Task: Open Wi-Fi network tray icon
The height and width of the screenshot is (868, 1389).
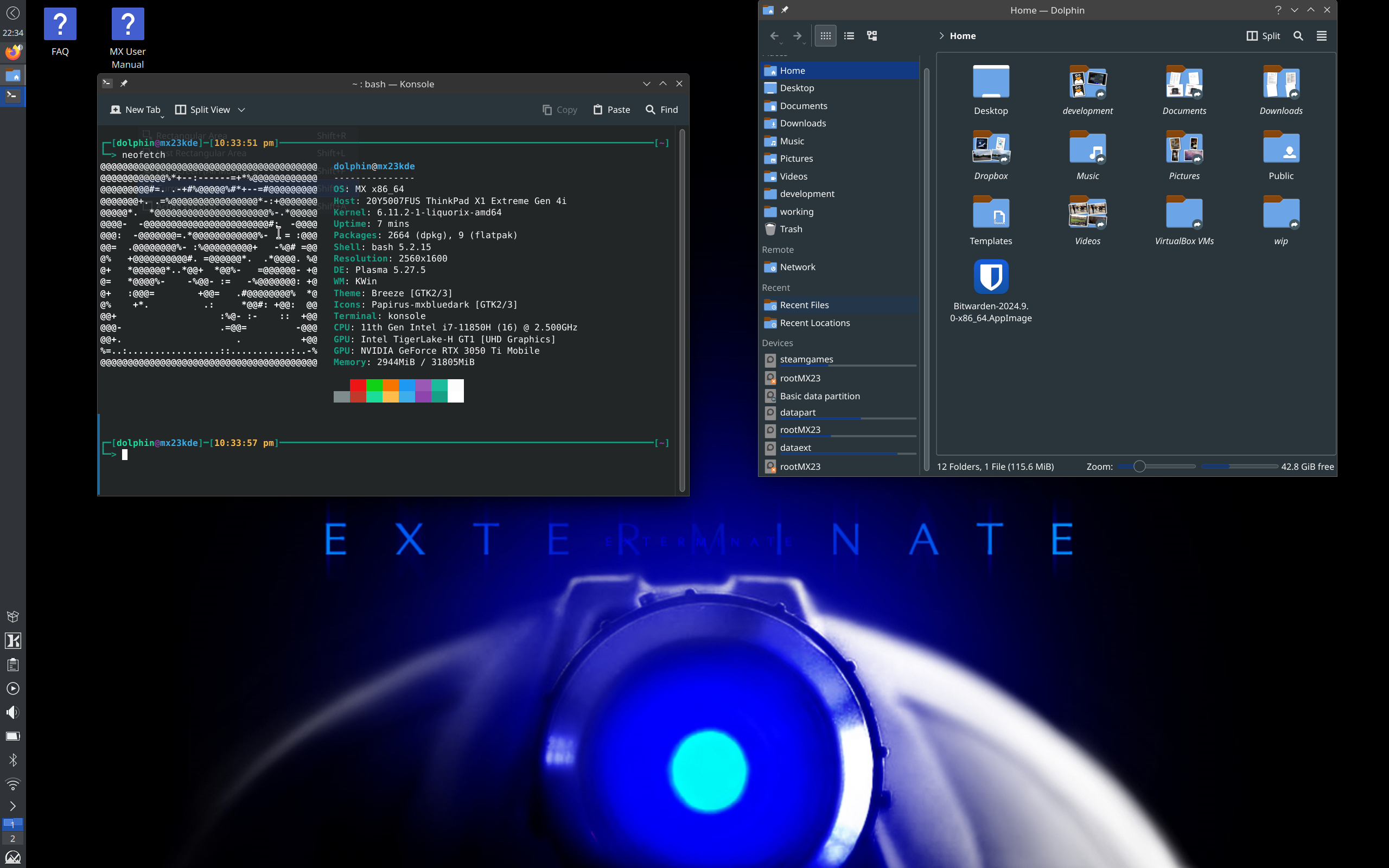Action: click(x=12, y=783)
